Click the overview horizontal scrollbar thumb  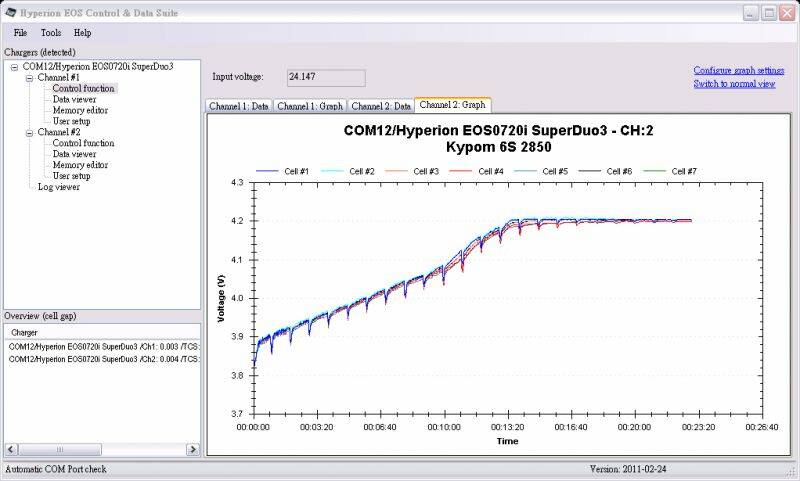click(60, 449)
